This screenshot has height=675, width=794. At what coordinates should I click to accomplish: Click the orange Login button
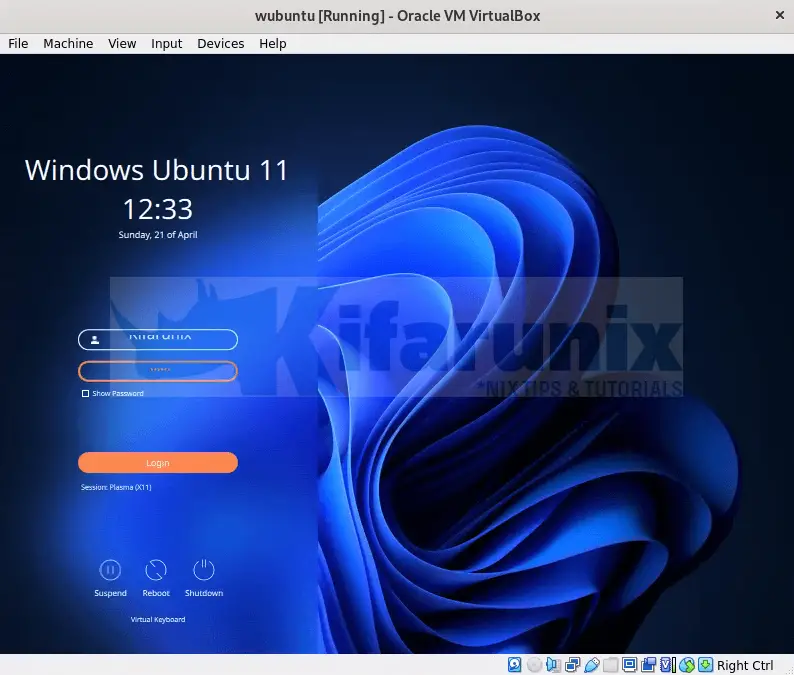[x=158, y=463]
